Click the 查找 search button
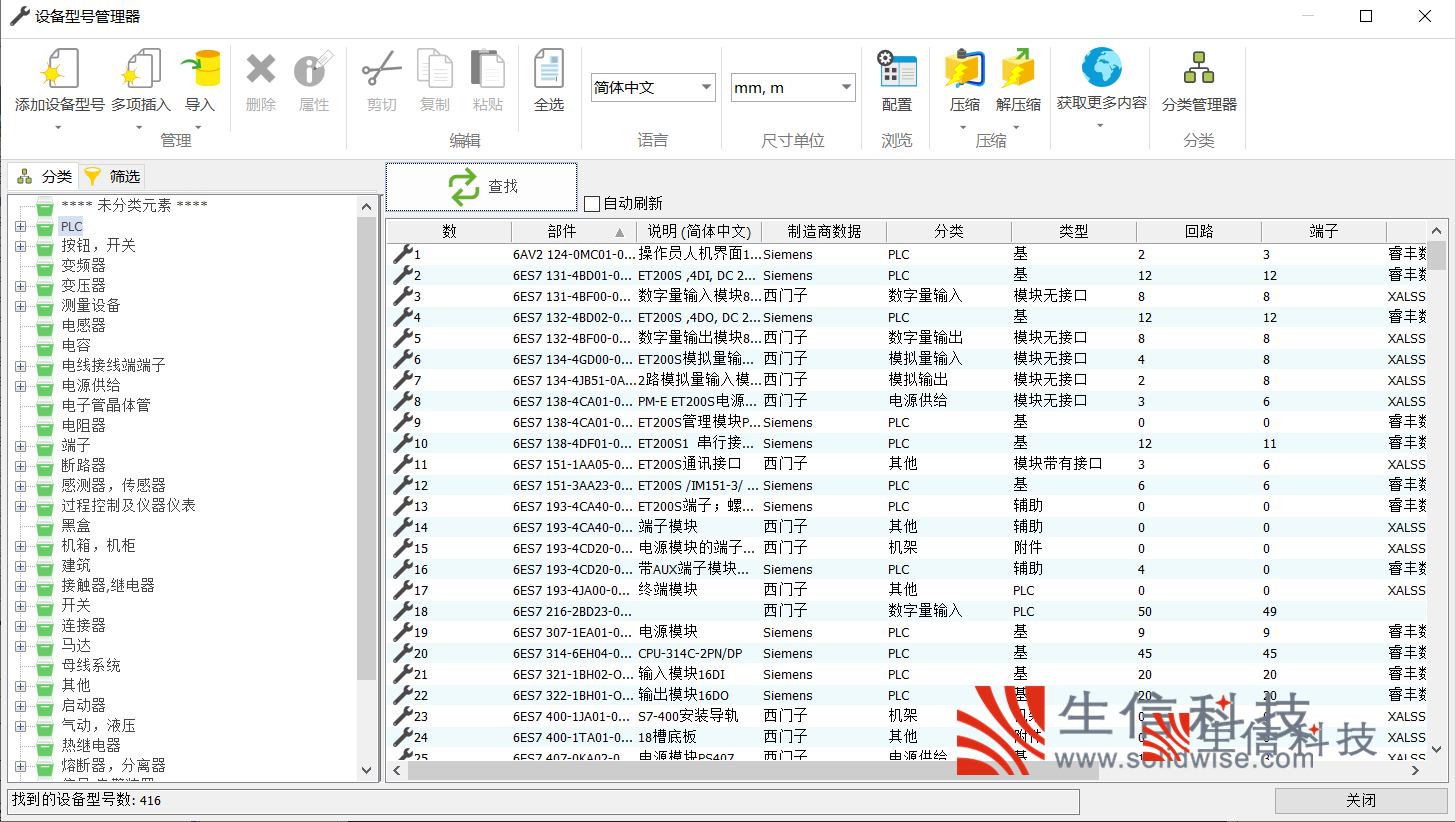 pyautogui.click(x=481, y=187)
